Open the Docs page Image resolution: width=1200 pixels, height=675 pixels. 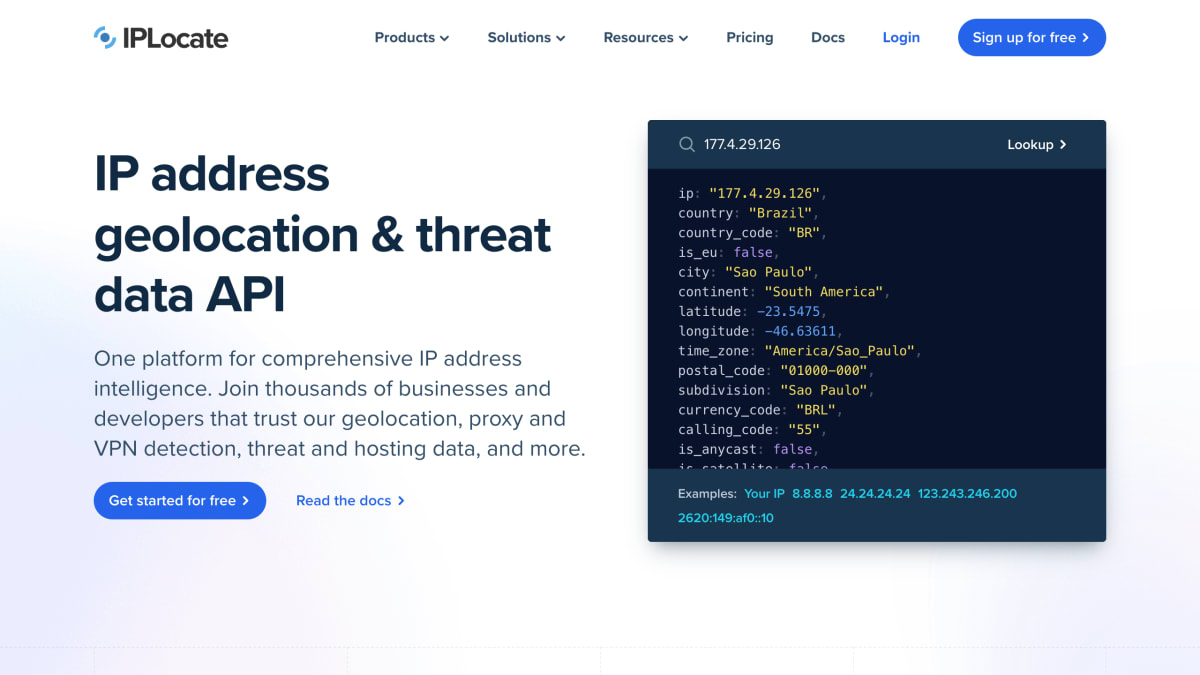click(x=828, y=38)
